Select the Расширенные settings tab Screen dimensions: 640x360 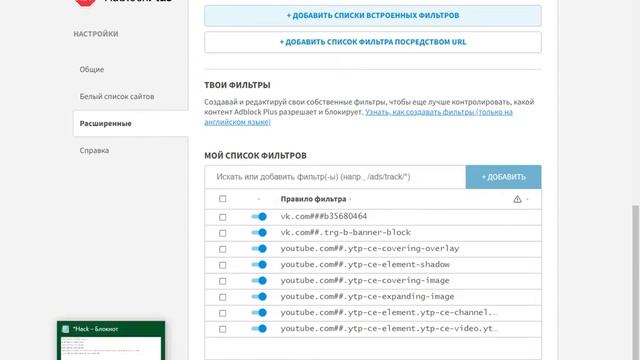click(x=131, y=123)
